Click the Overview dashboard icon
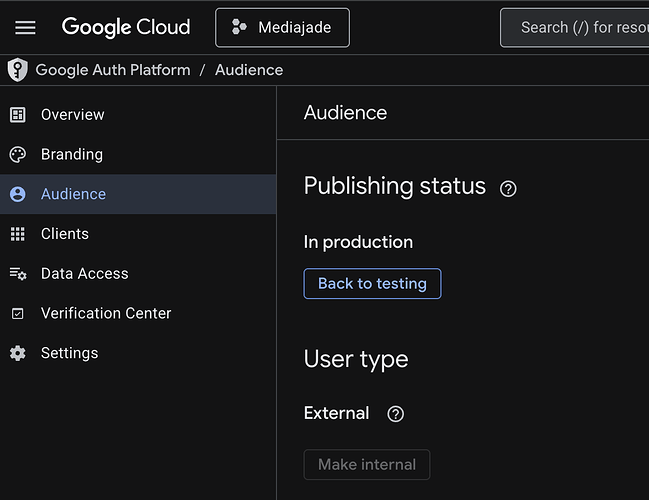This screenshot has height=500, width=649. (18, 115)
